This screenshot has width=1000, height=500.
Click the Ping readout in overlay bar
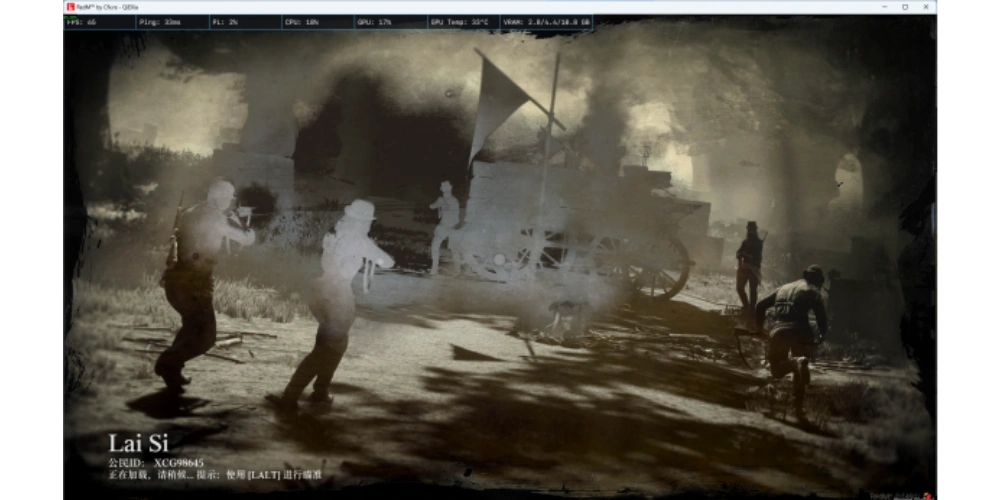[160, 21]
